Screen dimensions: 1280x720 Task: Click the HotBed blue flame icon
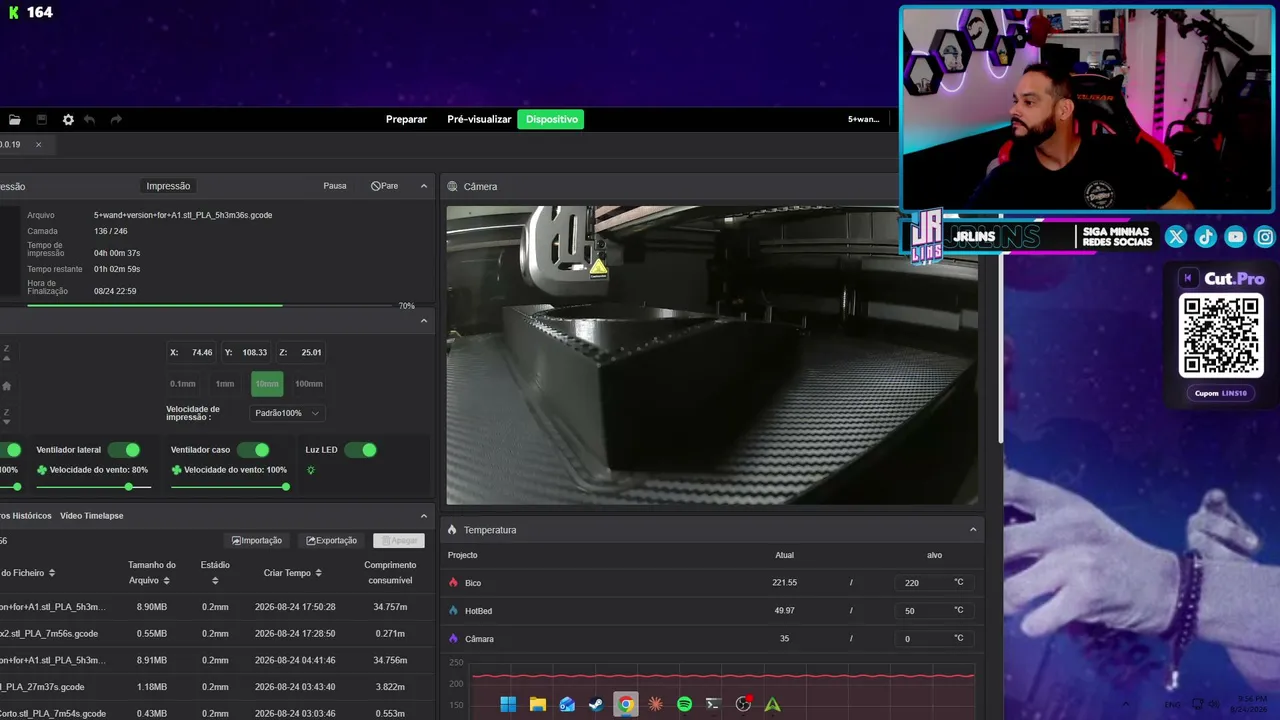(453, 611)
